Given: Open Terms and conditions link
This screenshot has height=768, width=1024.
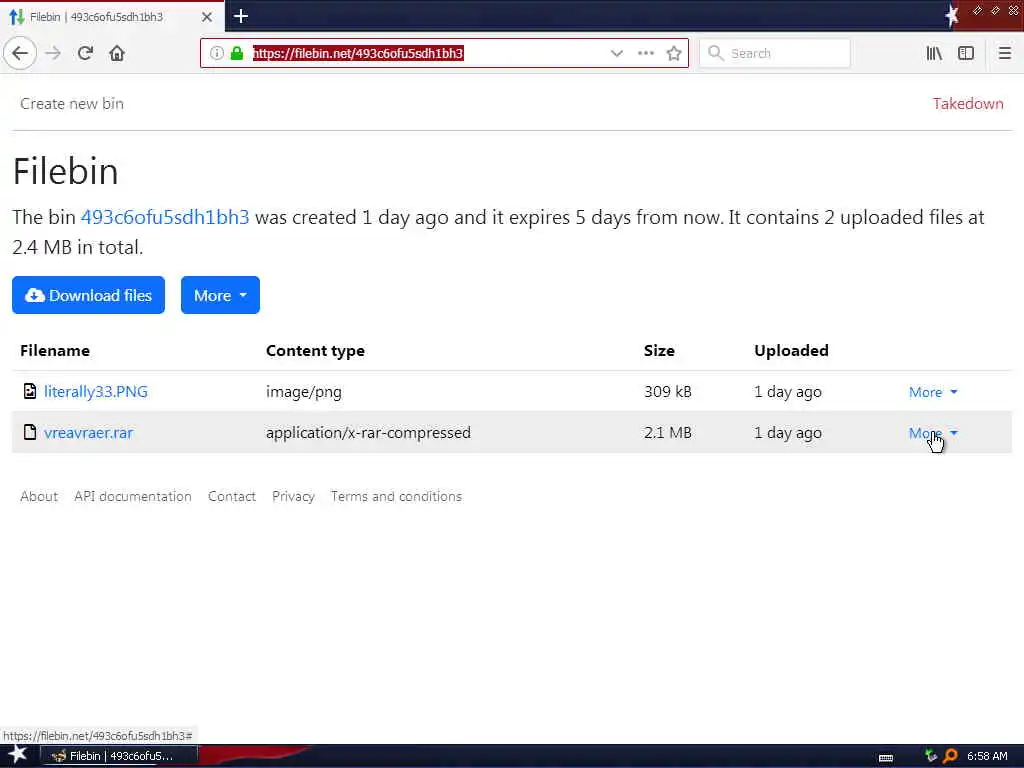Looking at the screenshot, I should click(396, 496).
